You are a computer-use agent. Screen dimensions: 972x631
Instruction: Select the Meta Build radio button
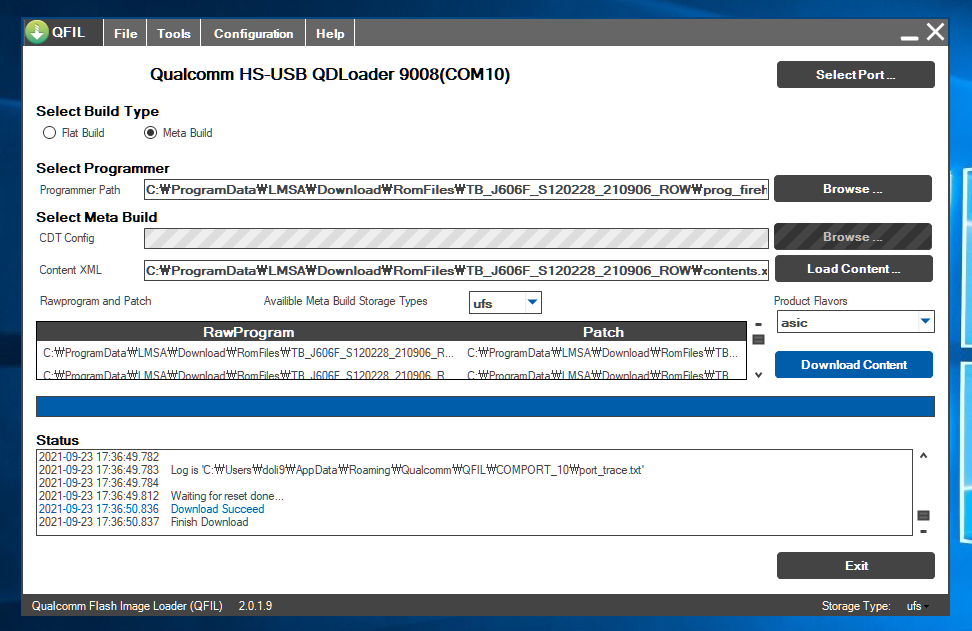pyautogui.click(x=151, y=133)
